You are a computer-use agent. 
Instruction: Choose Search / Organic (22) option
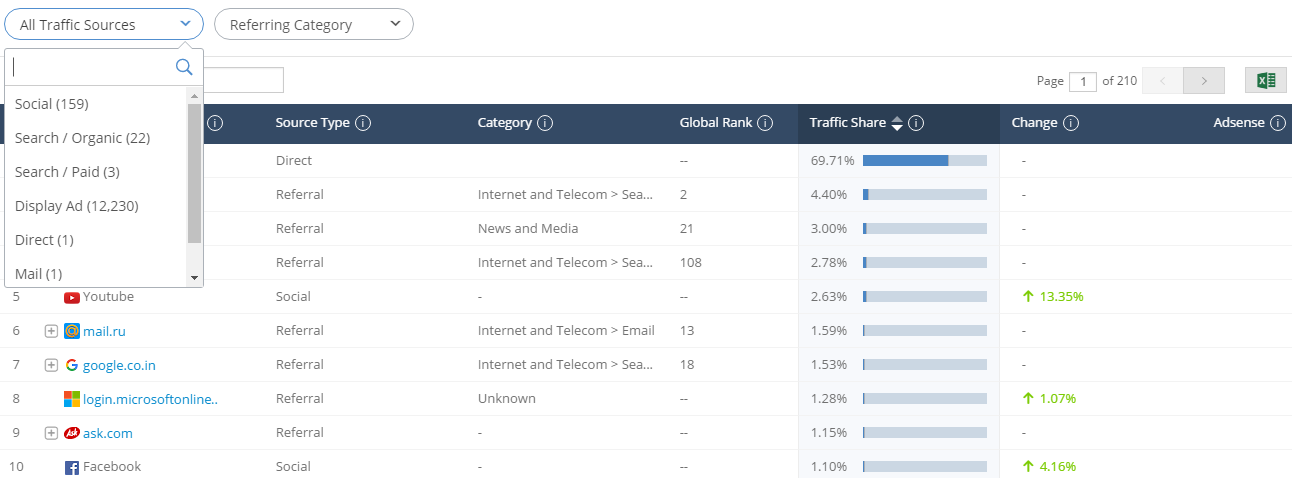(x=96, y=138)
